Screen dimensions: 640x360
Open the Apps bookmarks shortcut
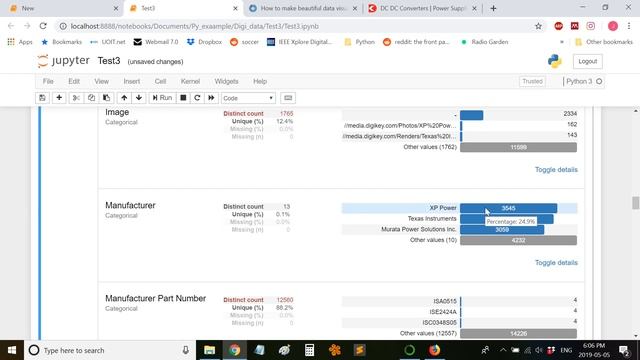20,42
